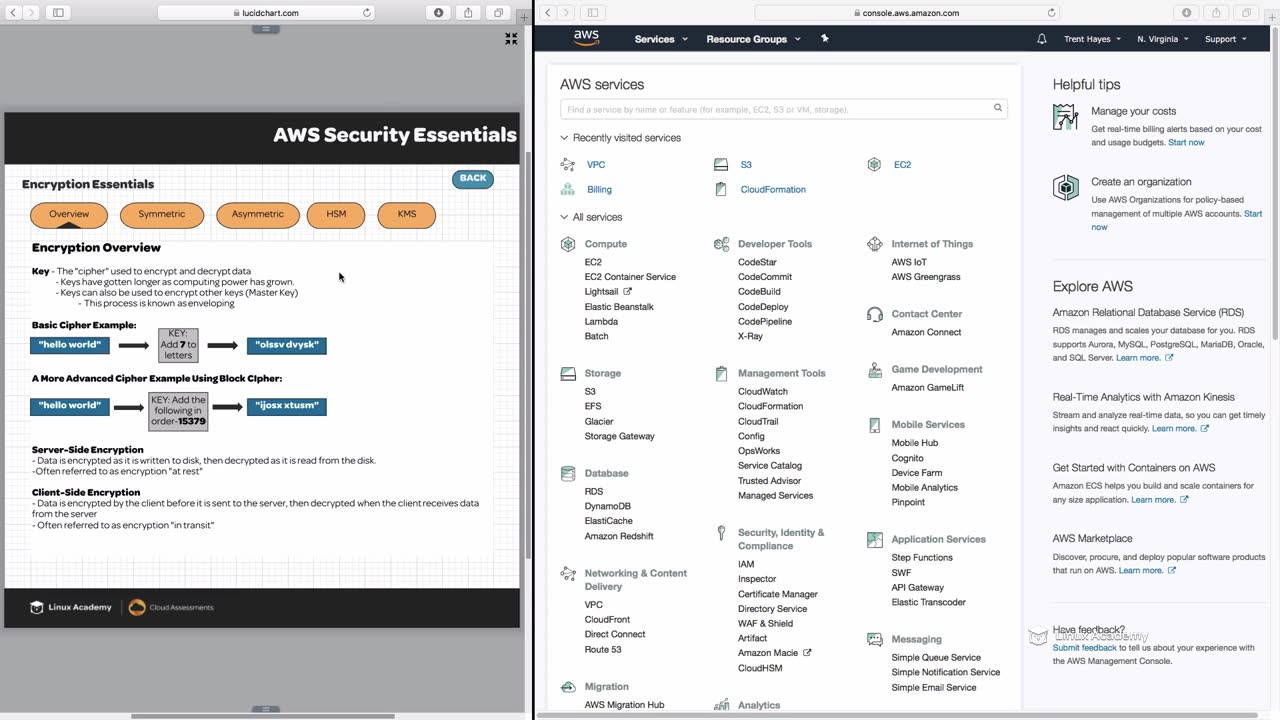The height and width of the screenshot is (720, 1280).
Task: Click the Database category icon
Action: (x=568, y=473)
